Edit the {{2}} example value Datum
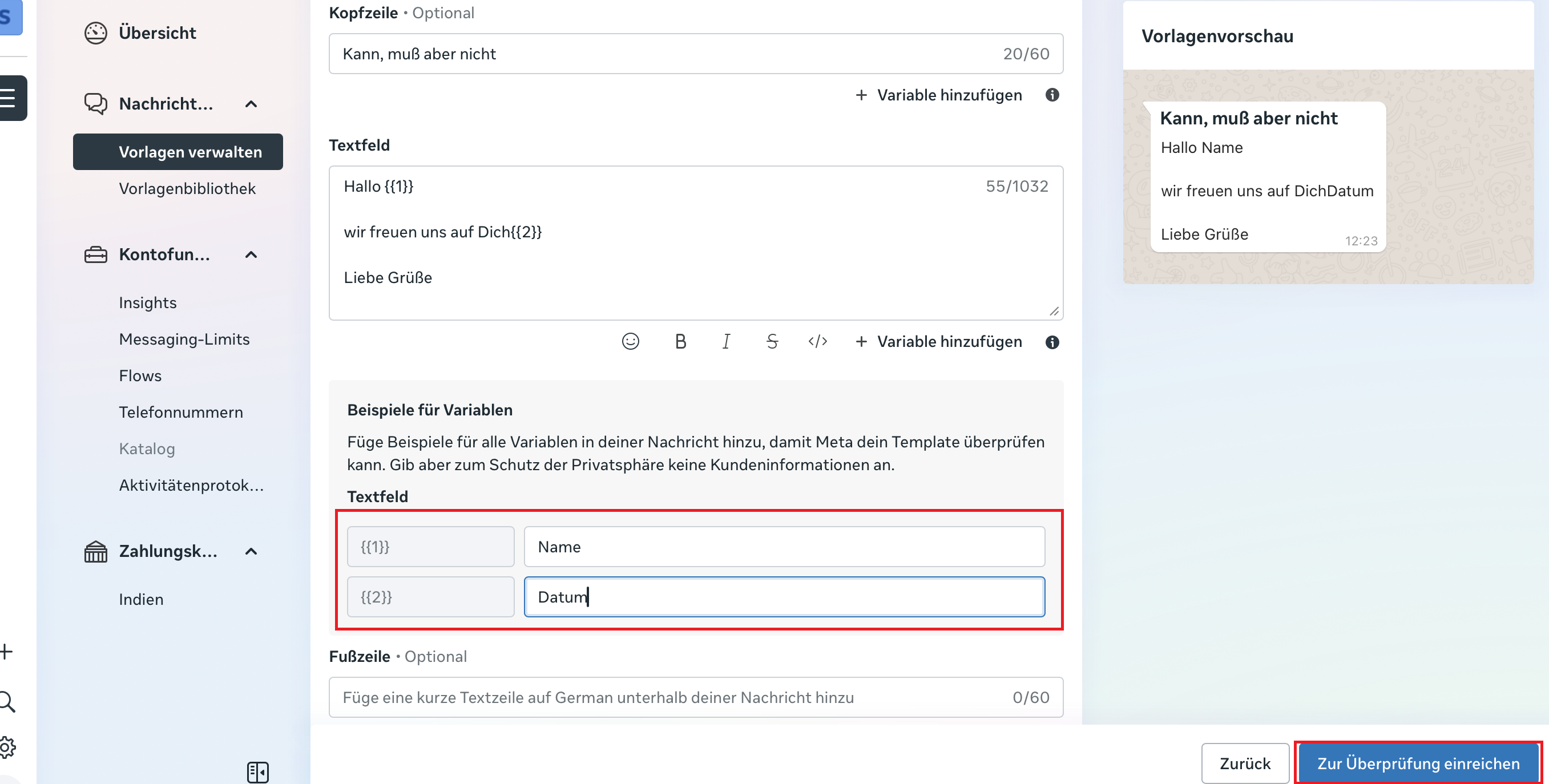1549x784 pixels. [x=784, y=597]
